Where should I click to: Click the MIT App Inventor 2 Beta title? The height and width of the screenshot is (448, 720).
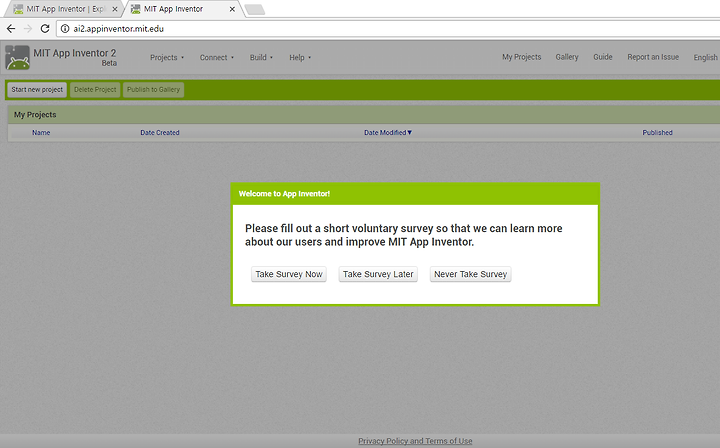75,57
